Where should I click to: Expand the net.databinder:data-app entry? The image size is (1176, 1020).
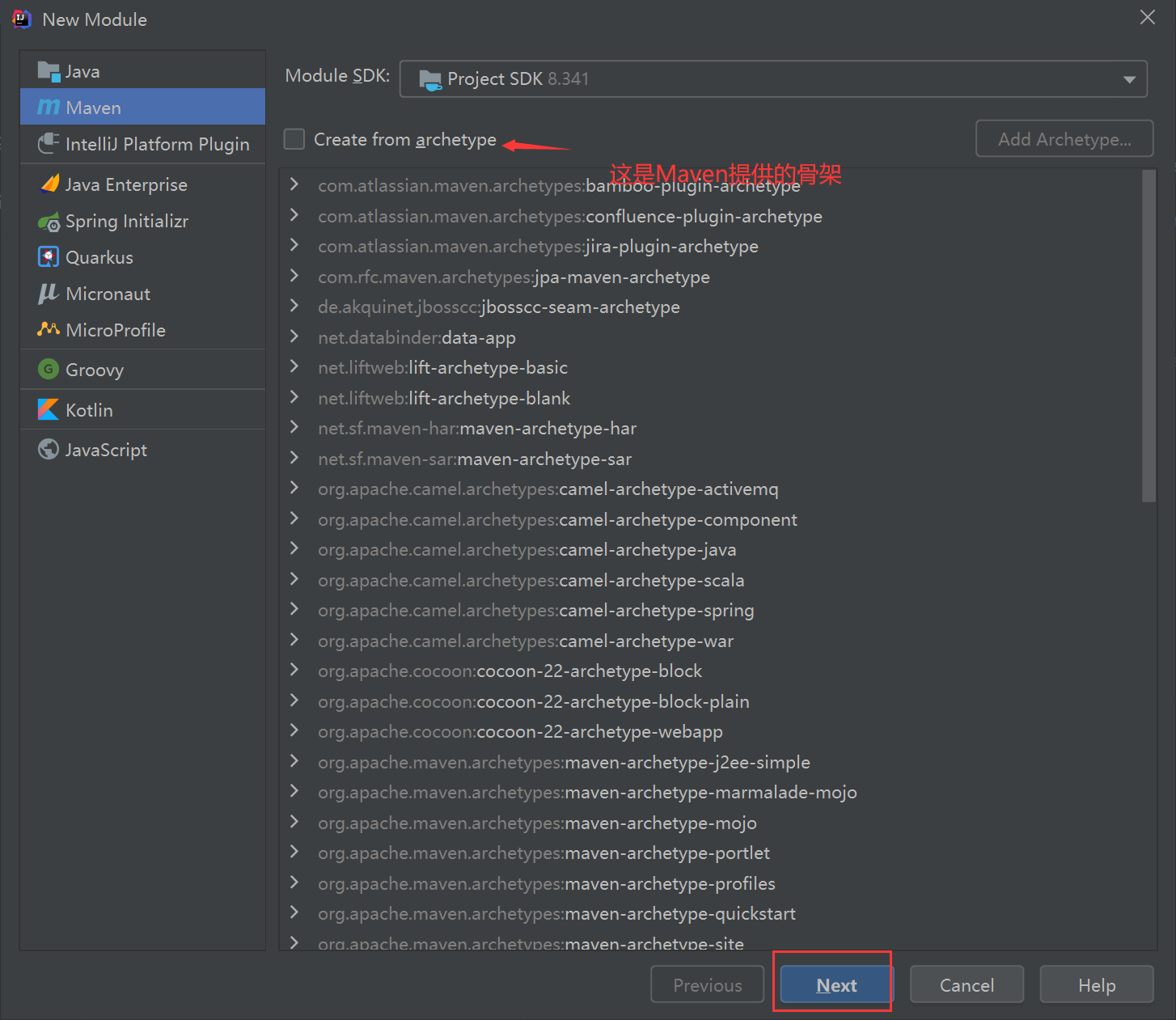294,336
